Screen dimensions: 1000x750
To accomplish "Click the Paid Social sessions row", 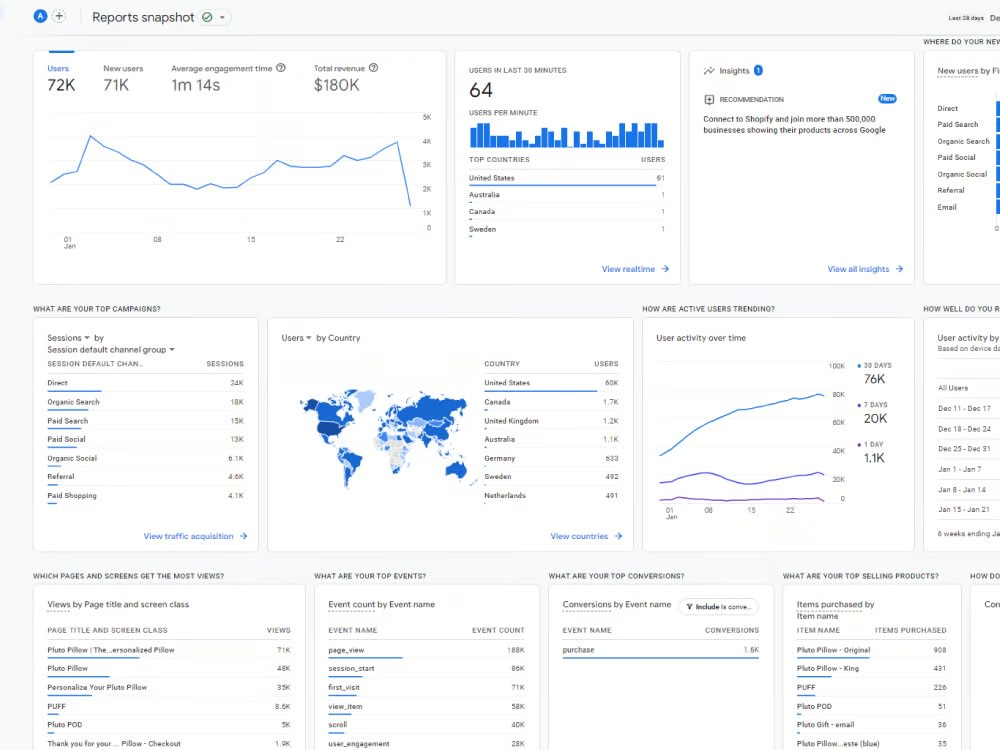I will (145, 439).
